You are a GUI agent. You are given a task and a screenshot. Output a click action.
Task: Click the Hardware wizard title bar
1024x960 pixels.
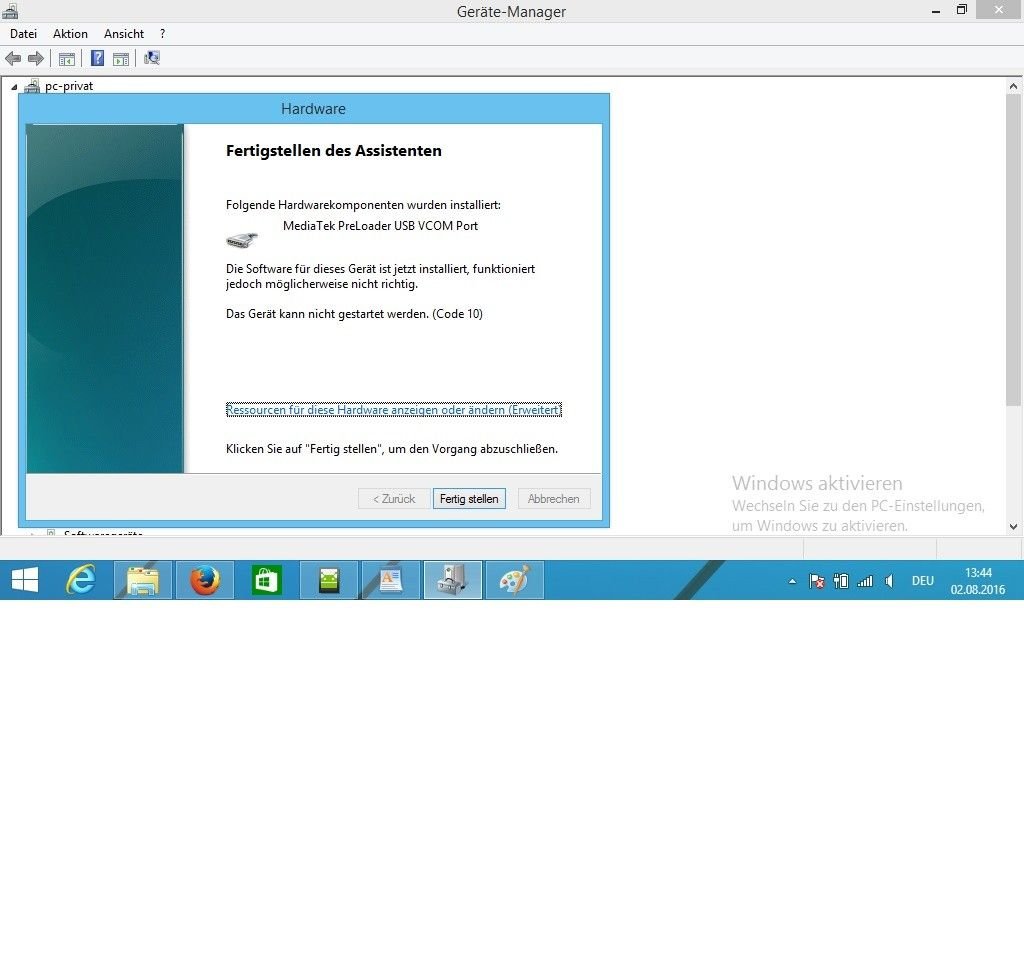313,109
